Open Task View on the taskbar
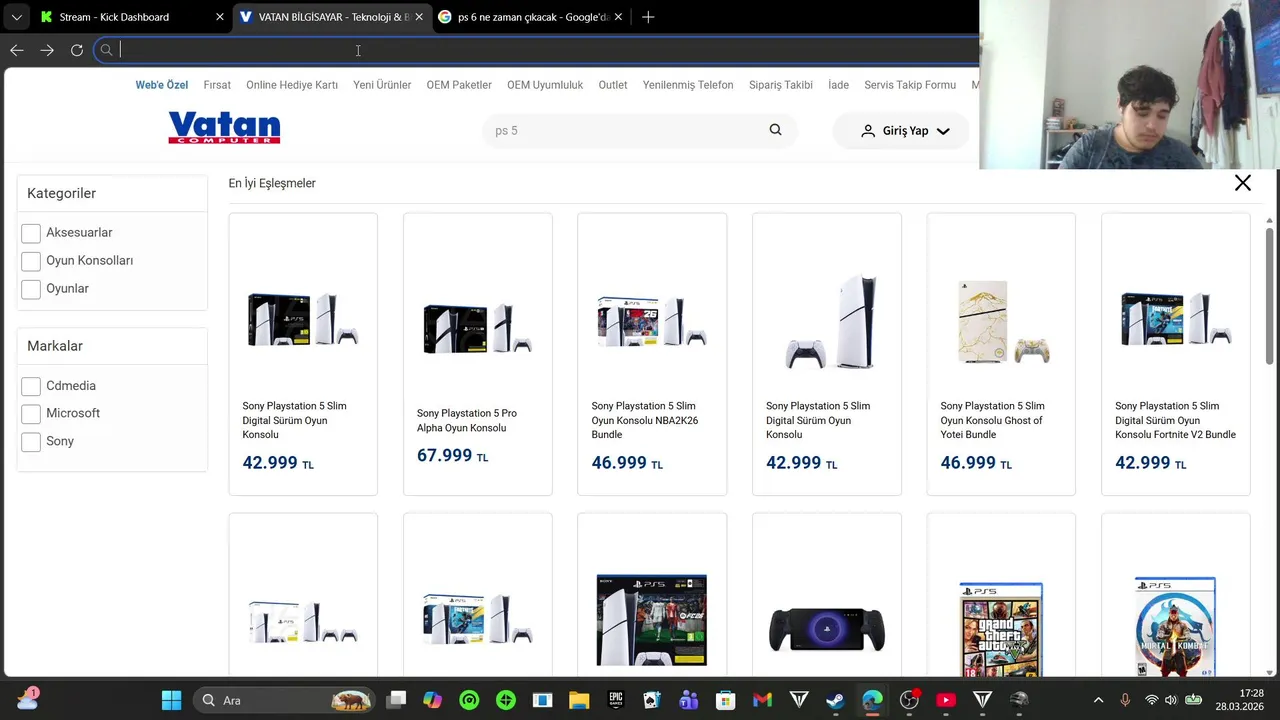The image size is (1280, 720). (x=397, y=700)
